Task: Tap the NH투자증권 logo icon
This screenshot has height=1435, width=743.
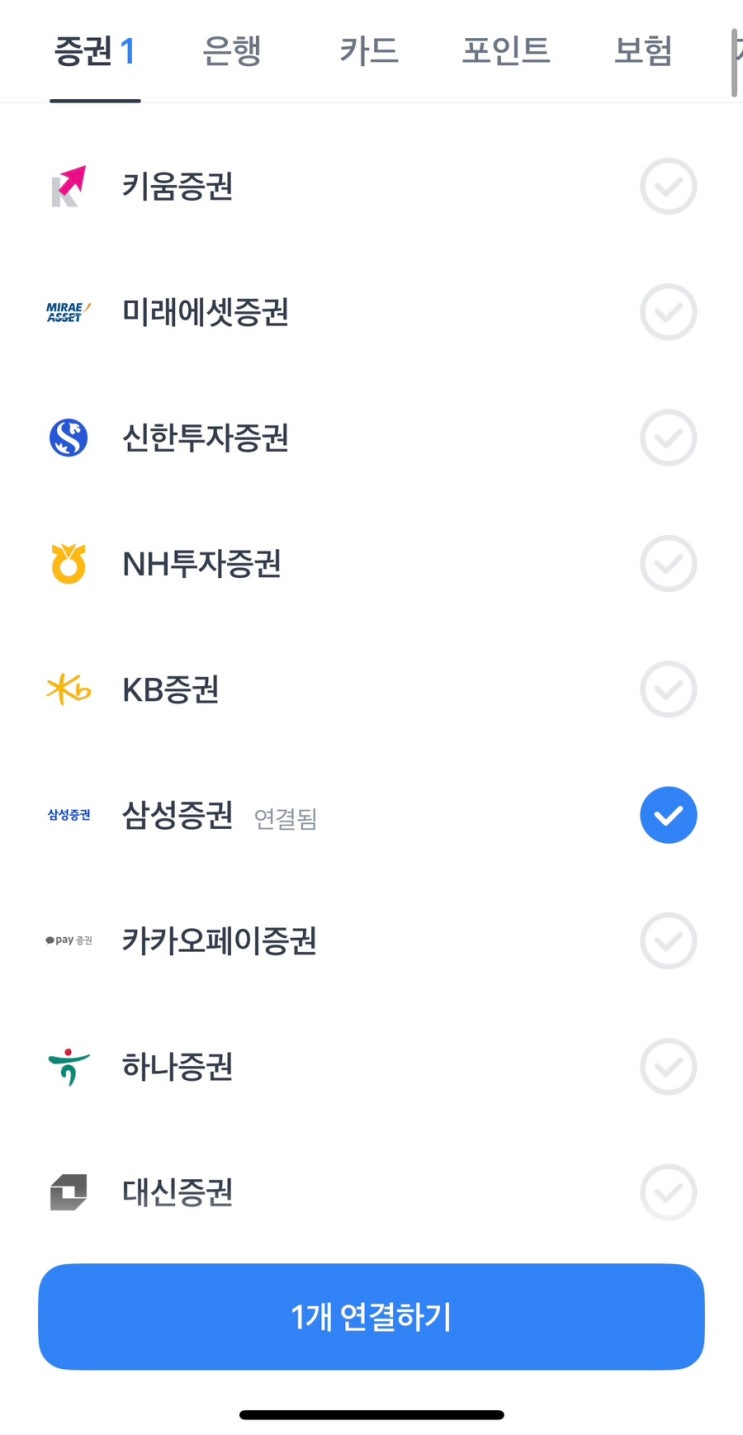Action: pyautogui.click(x=69, y=564)
